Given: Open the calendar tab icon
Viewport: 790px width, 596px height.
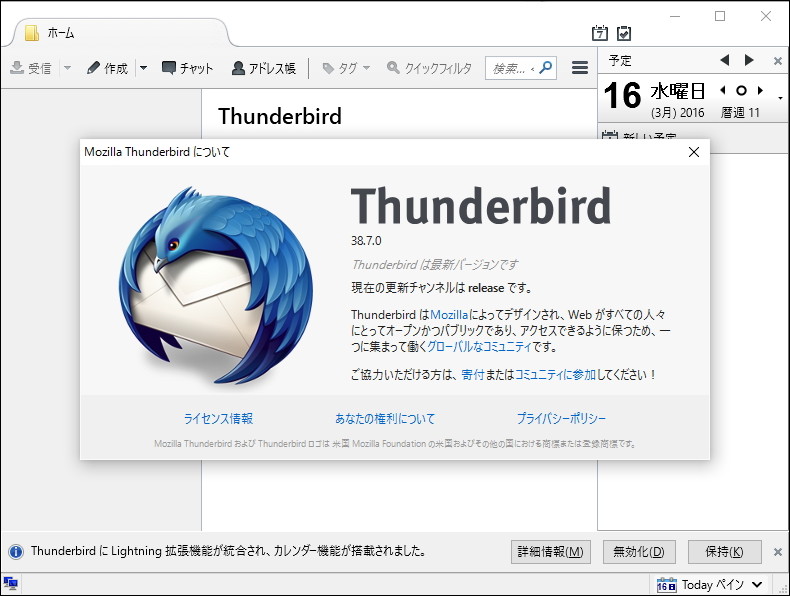Looking at the screenshot, I should pos(600,33).
